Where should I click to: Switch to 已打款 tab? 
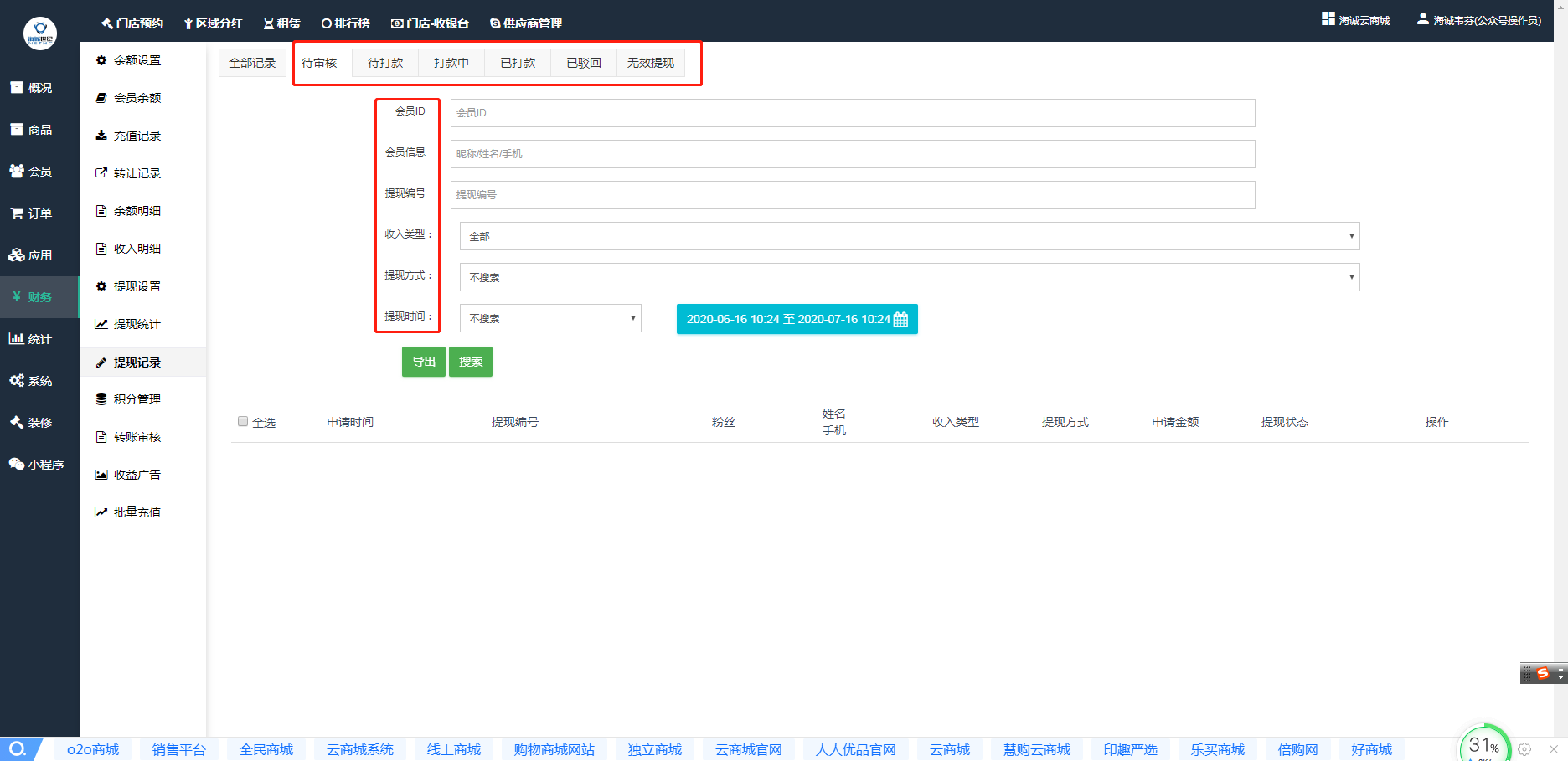coord(518,63)
